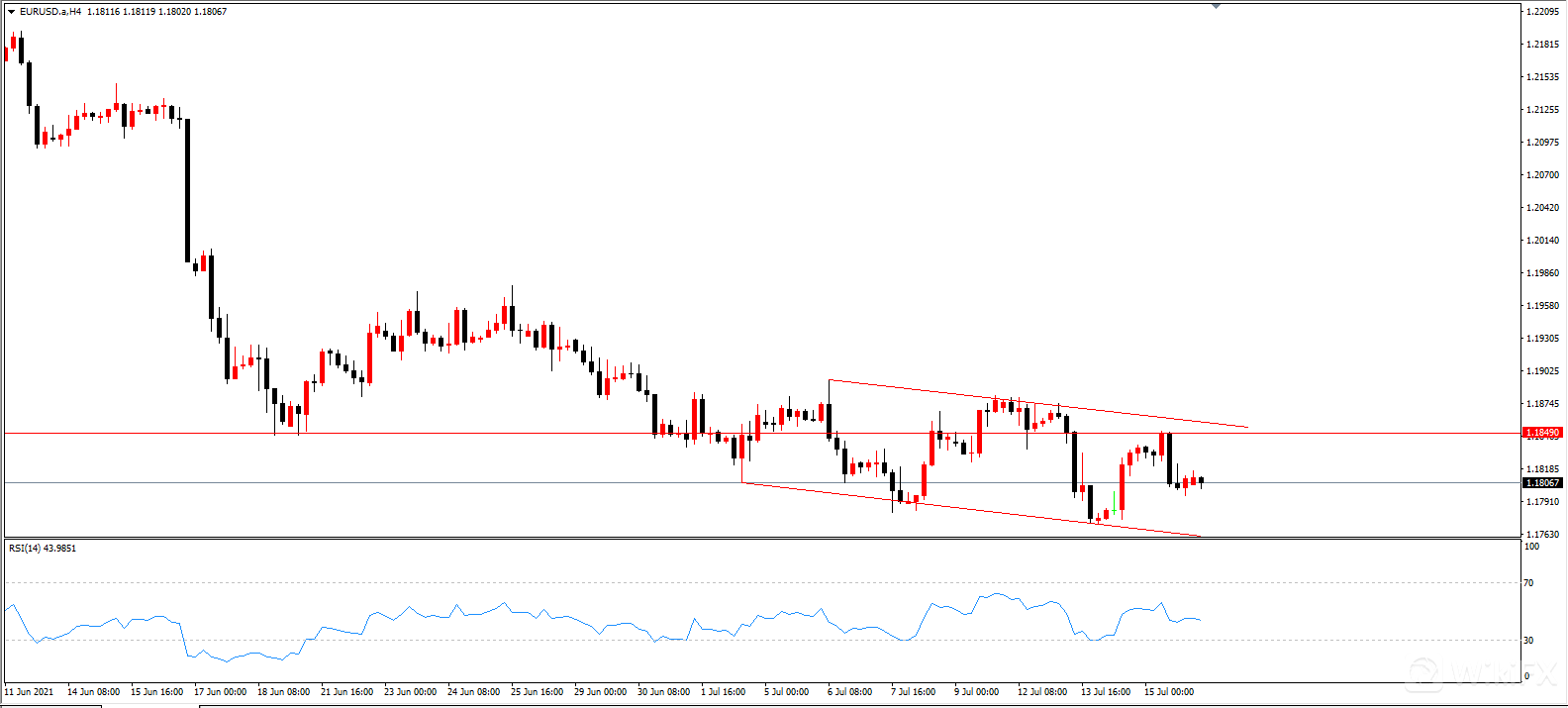Click the black 1.18067 current price tag
This screenshot has width=1568, height=708.
point(1542,483)
